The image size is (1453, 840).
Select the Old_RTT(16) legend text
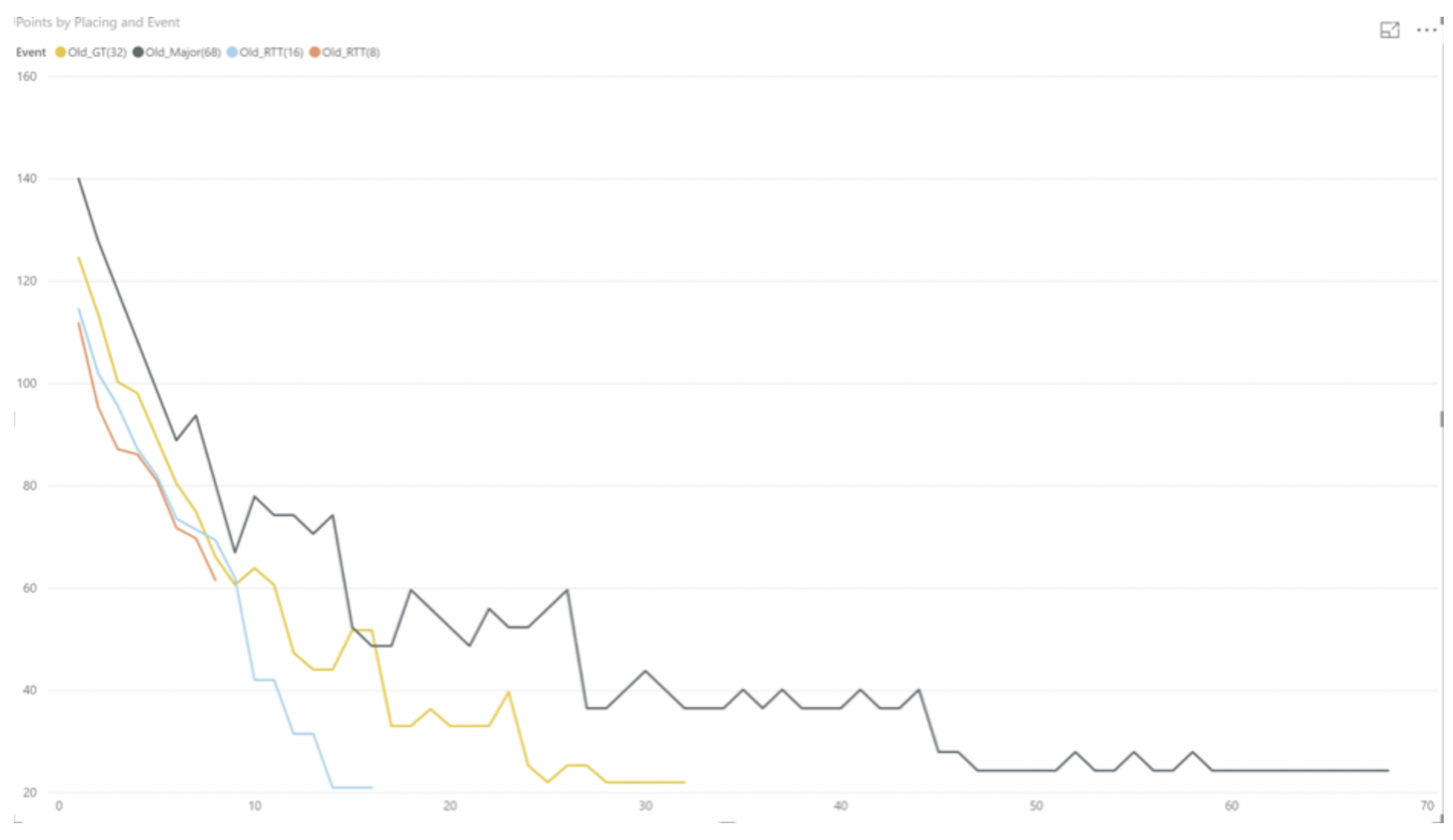[271, 52]
